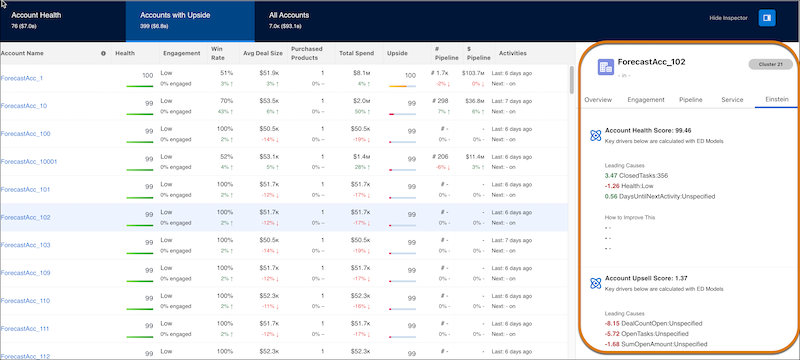Click the account building icon for ForecastAcc_102

(605, 67)
